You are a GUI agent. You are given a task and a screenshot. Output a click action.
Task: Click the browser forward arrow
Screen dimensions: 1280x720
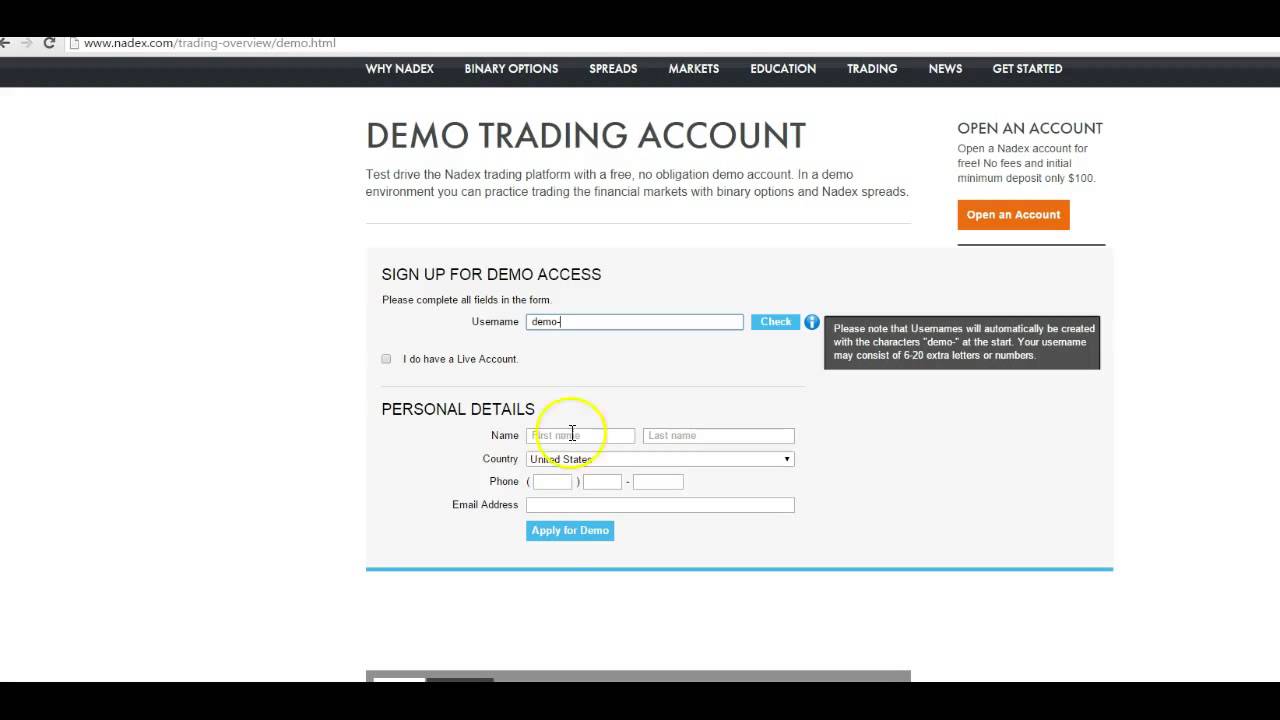point(26,43)
